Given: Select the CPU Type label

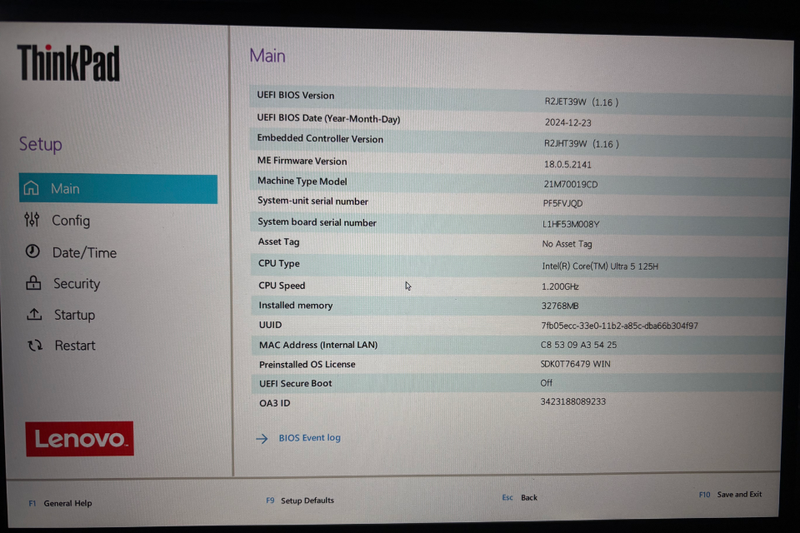Looking at the screenshot, I should click(279, 263).
